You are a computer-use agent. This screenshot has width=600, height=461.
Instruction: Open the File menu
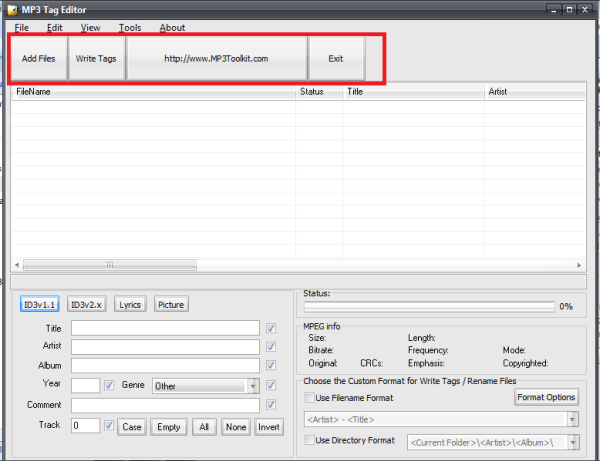(21, 28)
